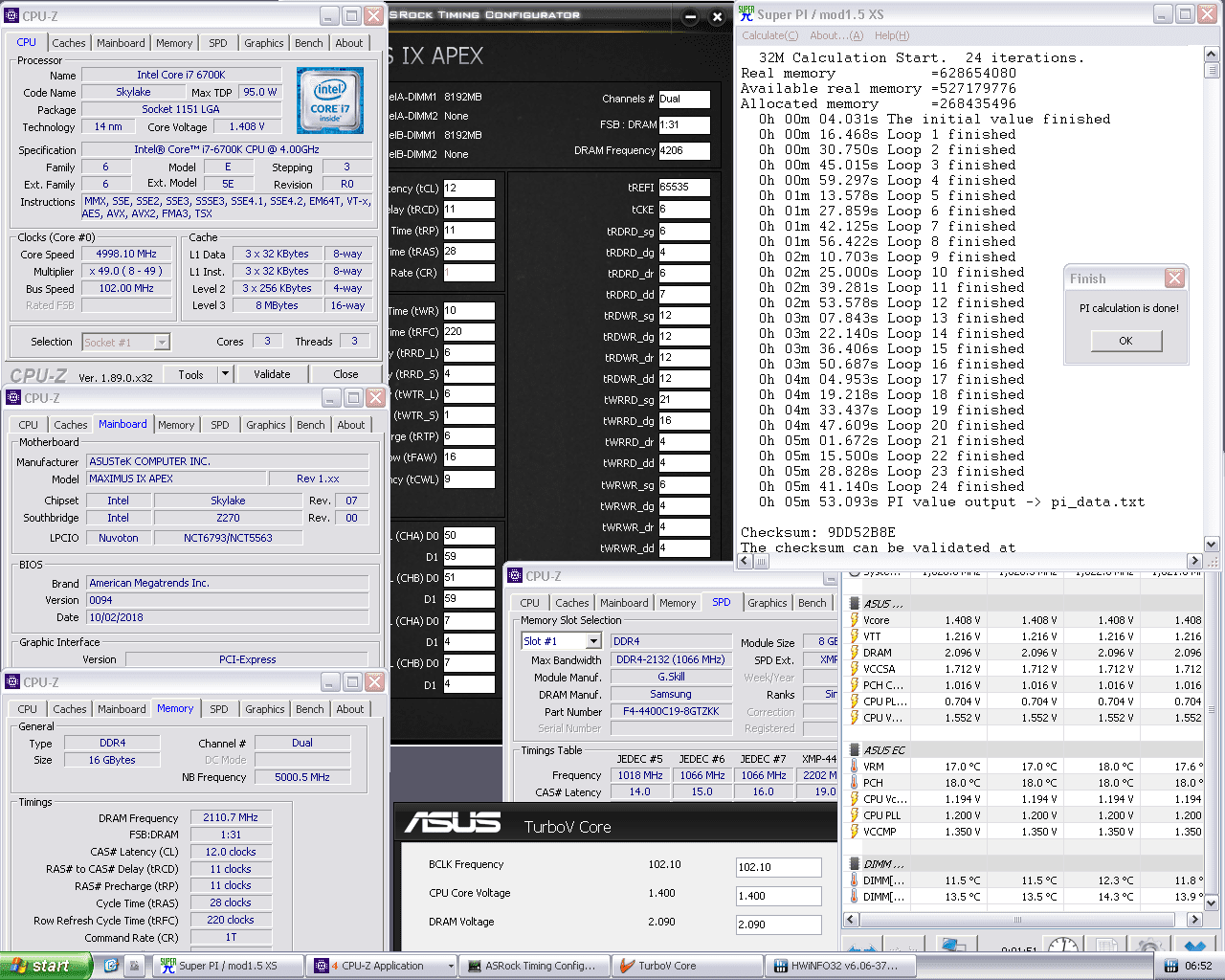
Task: Click the CPU Core Voltage input in TurboV
Action: pos(778,896)
